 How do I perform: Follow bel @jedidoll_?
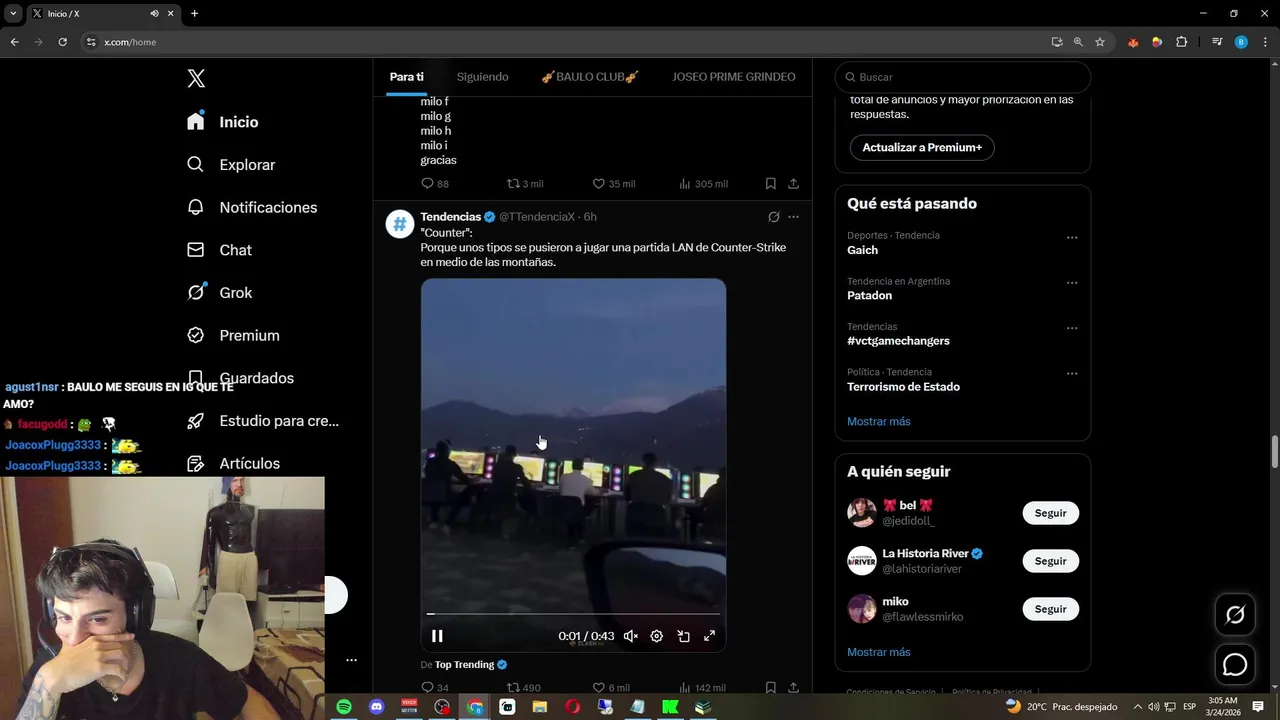1050,513
